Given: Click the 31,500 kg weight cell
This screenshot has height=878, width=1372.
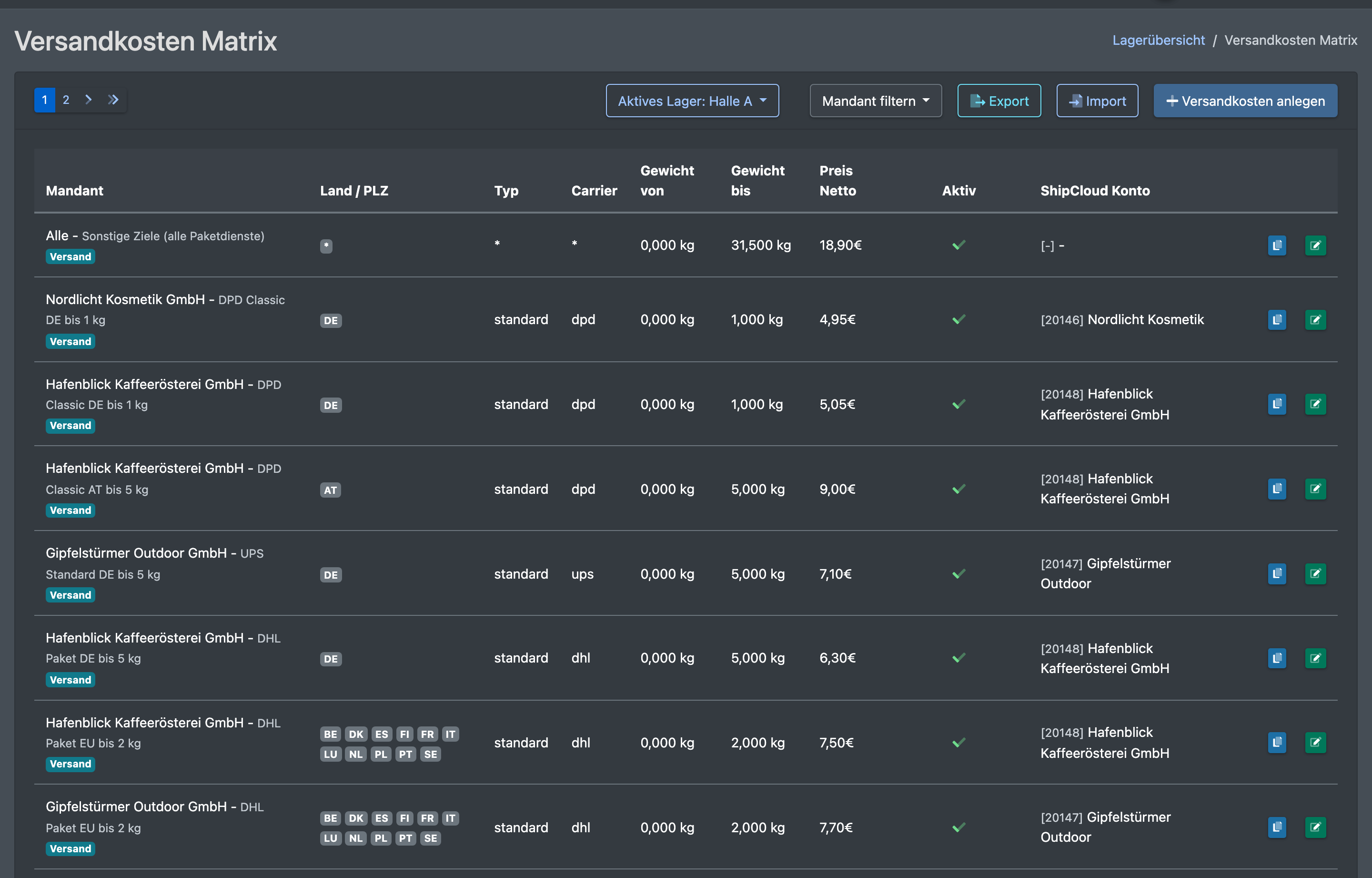Looking at the screenshot, I should [761, 245].
